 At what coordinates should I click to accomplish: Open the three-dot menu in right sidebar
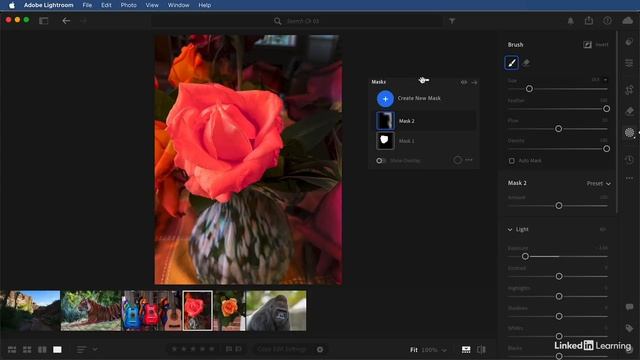[629, 178]
